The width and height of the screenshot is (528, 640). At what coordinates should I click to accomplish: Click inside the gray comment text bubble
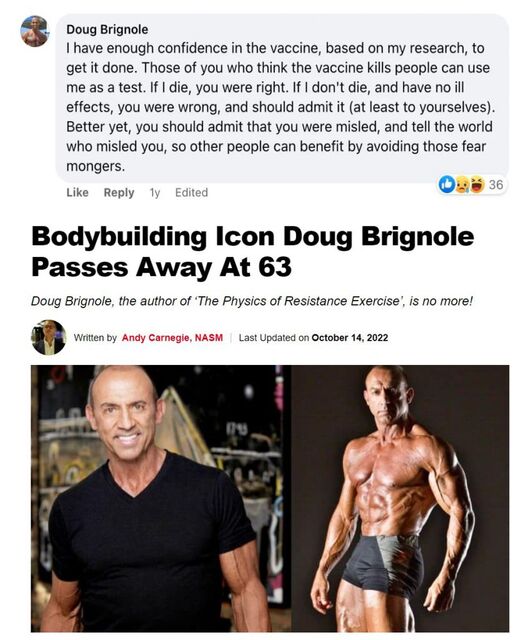pos(282,98)
